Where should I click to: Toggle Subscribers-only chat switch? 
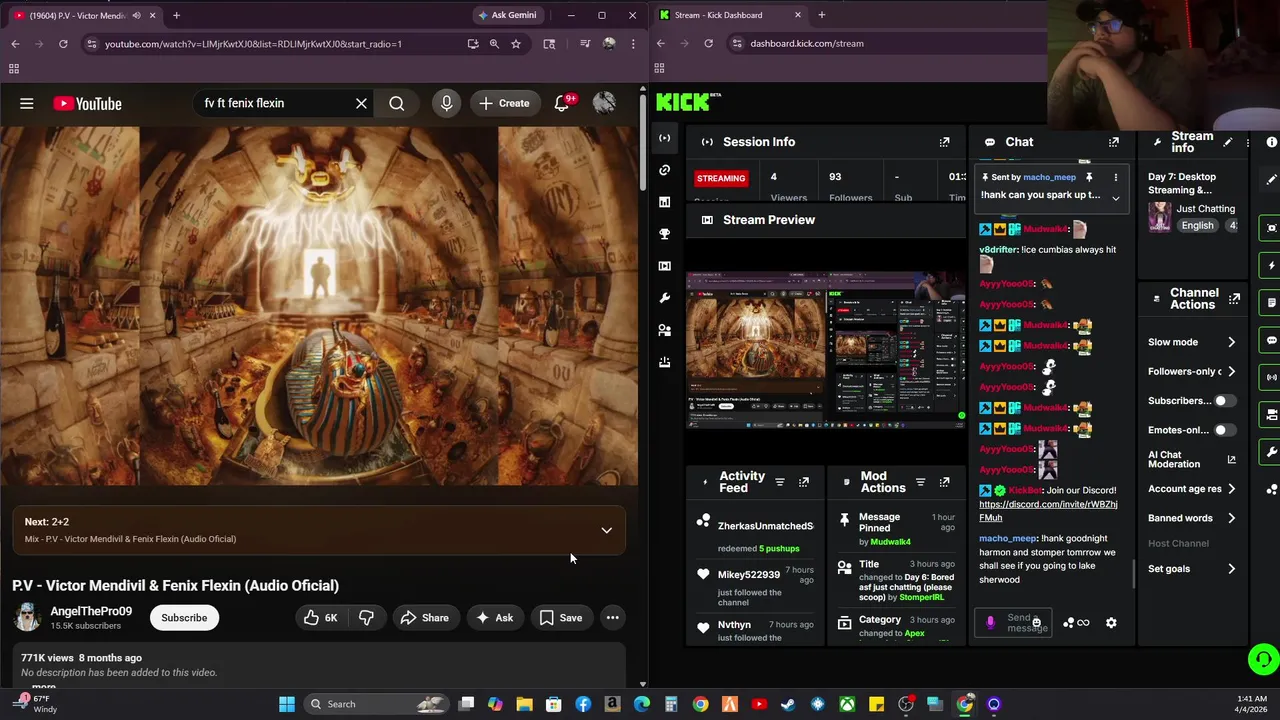point(1224,401)
